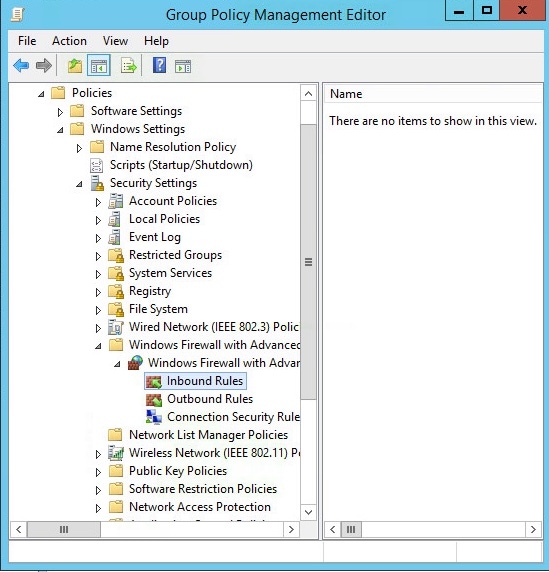Click the Export List toolbar icon
This screenshot has height=572, width=549.
click(128, 66)
